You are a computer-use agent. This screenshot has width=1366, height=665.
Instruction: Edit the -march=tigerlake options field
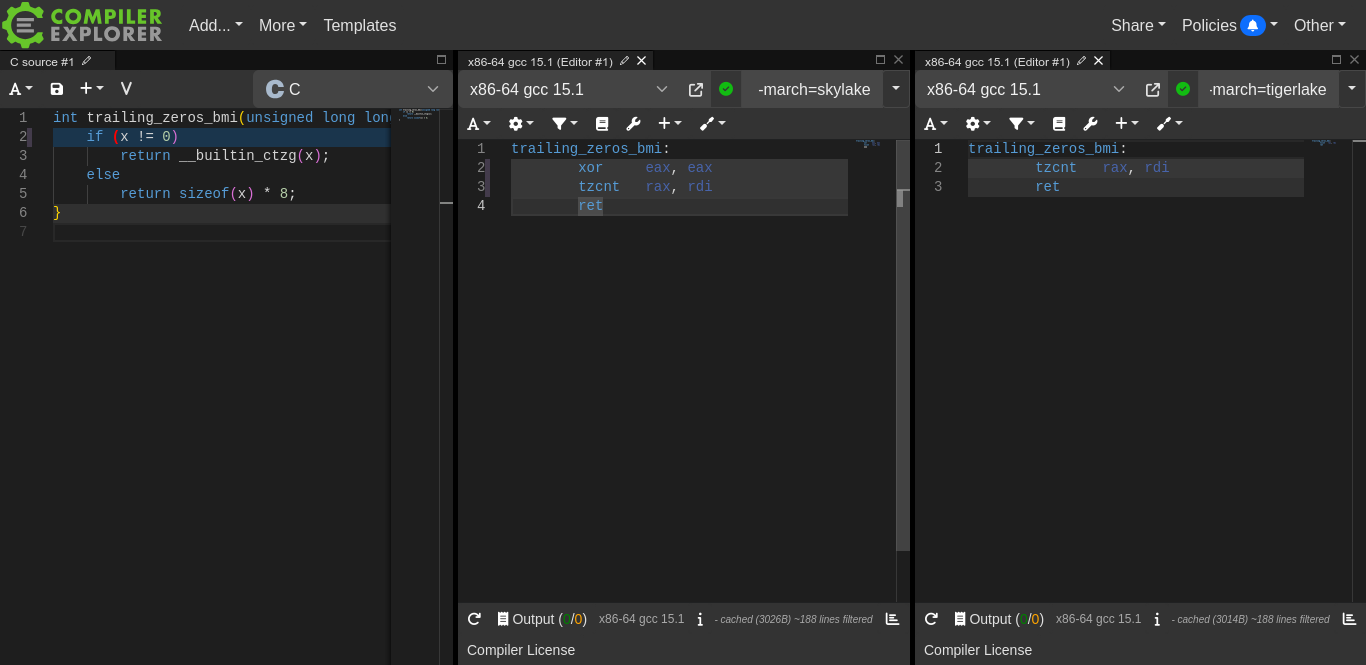pos(1268,89)
